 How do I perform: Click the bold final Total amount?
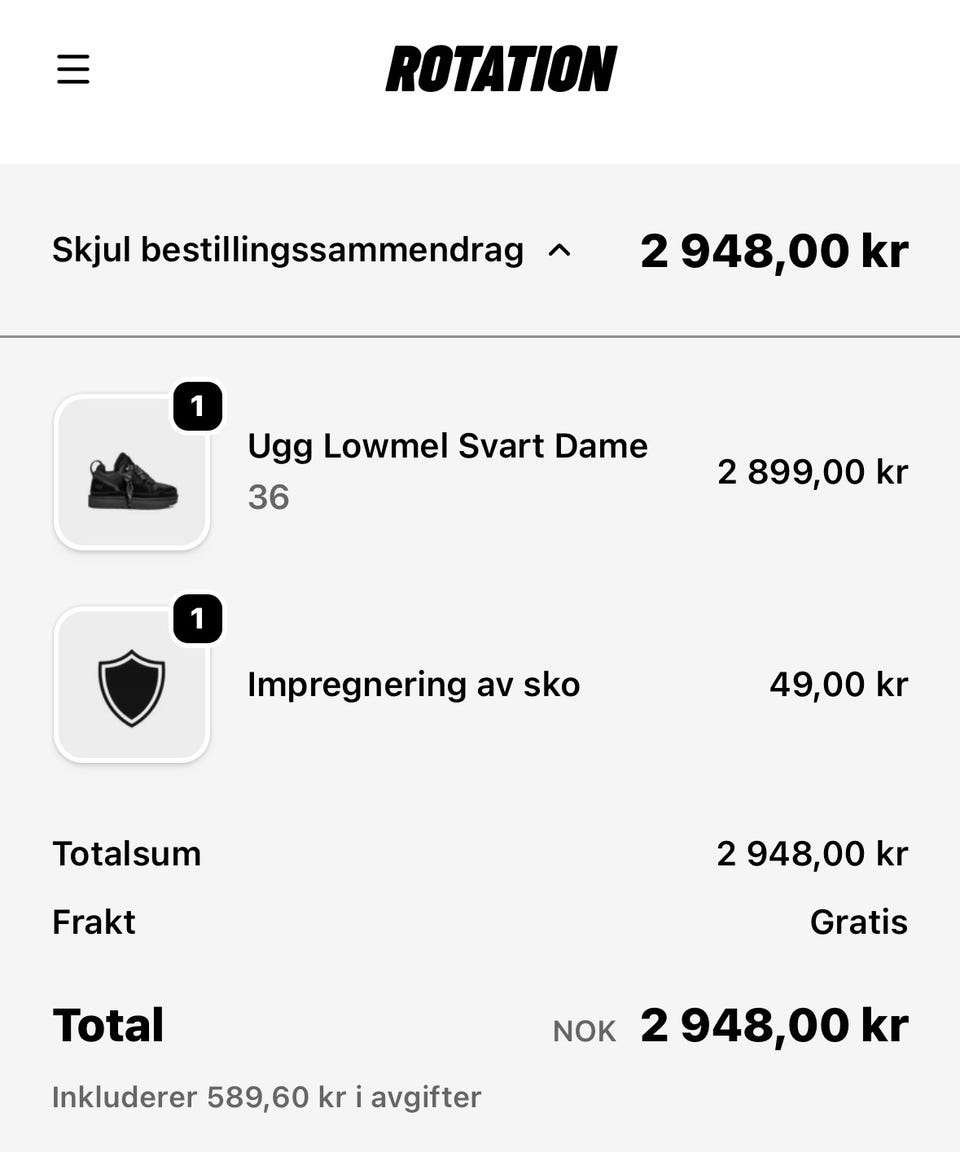click(x=774, y=1026)
